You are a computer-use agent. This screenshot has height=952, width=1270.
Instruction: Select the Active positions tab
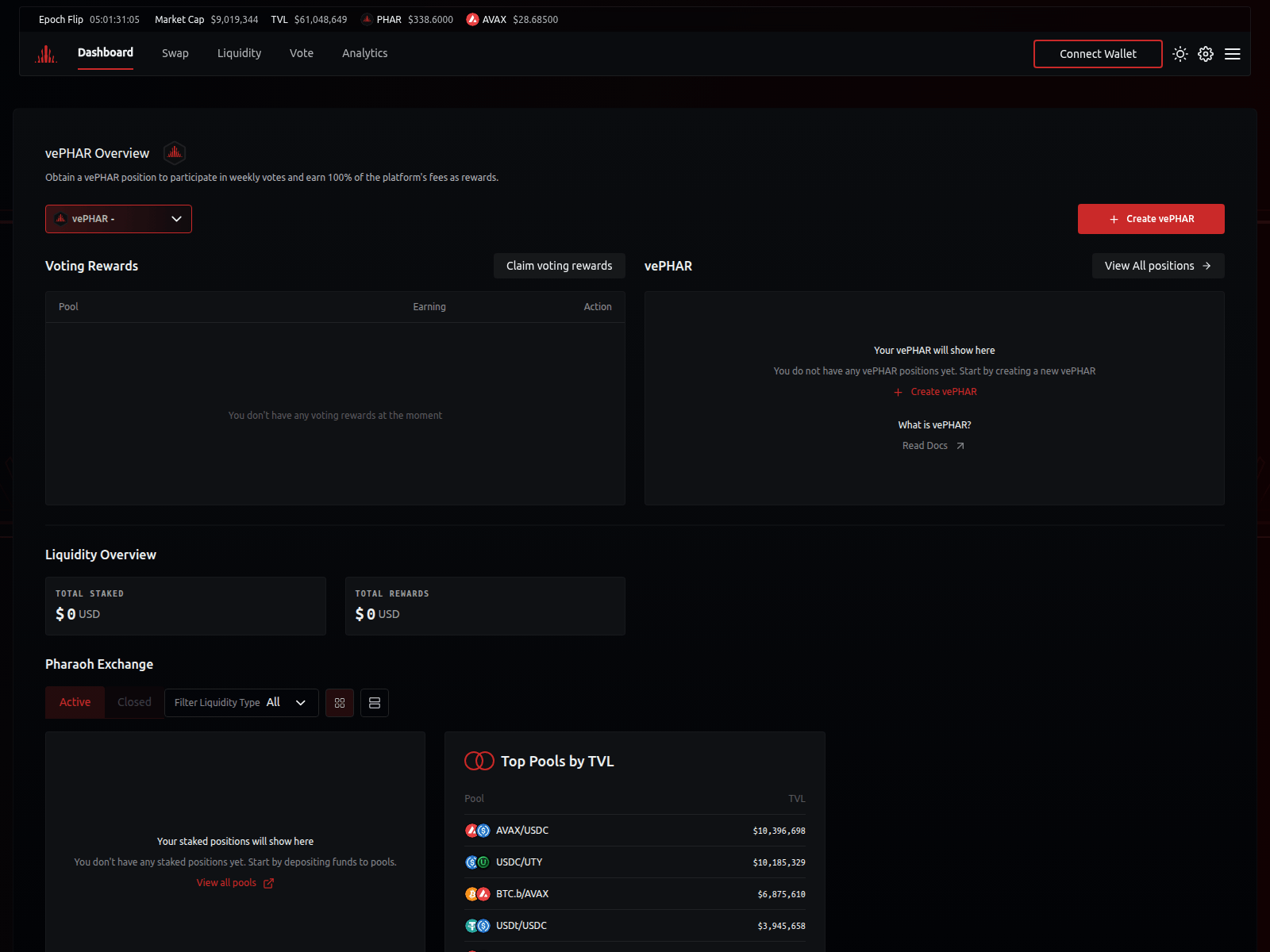coord(75,702)
